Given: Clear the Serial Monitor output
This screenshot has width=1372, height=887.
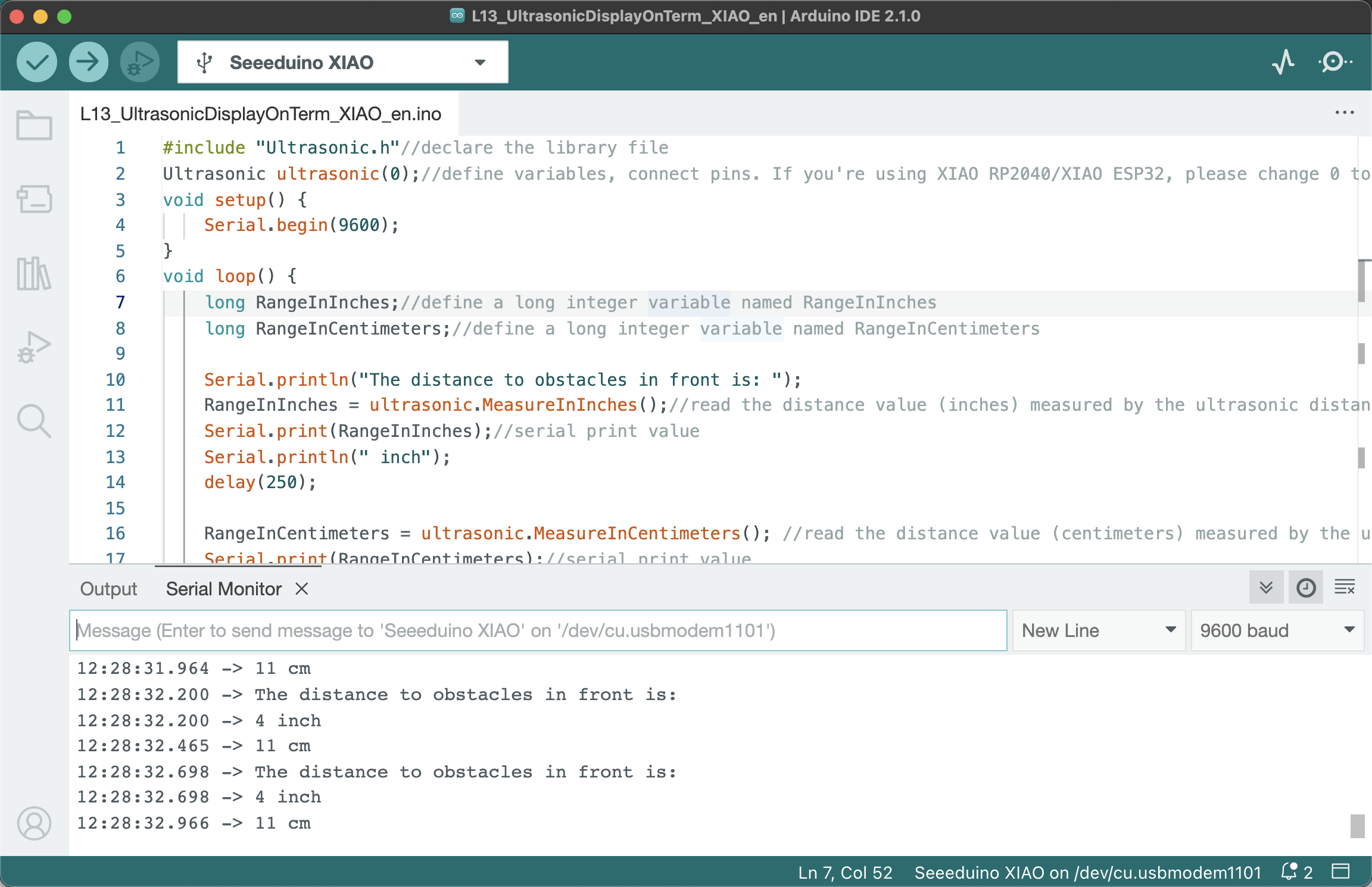Looking at the screenshot, I should (x=1345, y=588).
